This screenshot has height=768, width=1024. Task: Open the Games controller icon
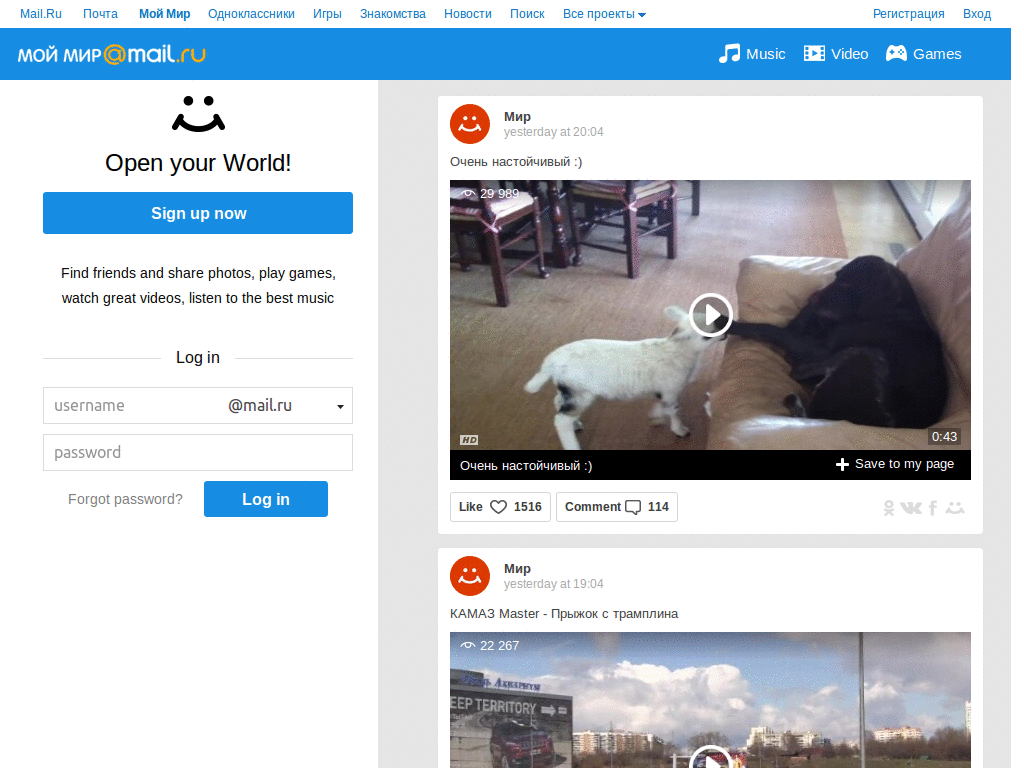(x=896, y=54)
